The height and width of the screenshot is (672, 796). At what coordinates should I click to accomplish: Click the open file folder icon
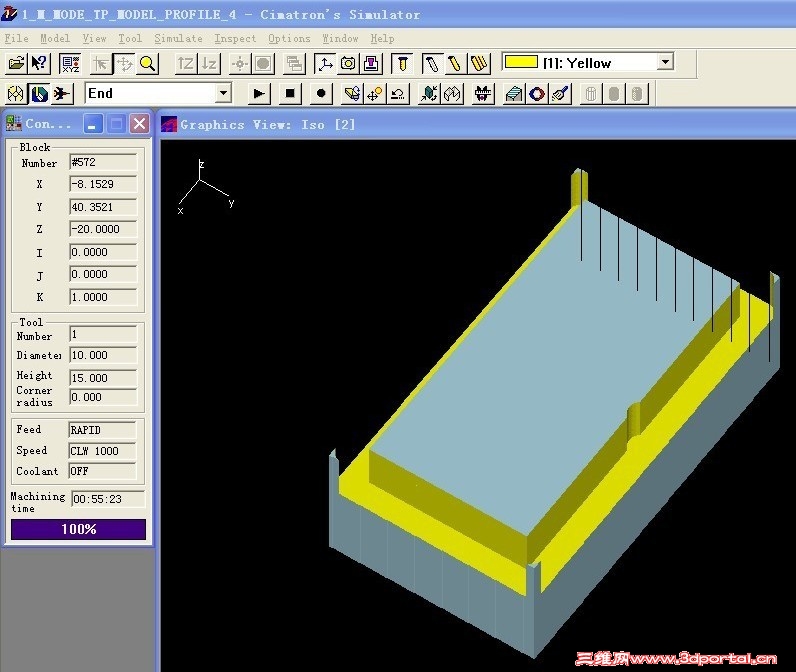(x=16, y=63)
